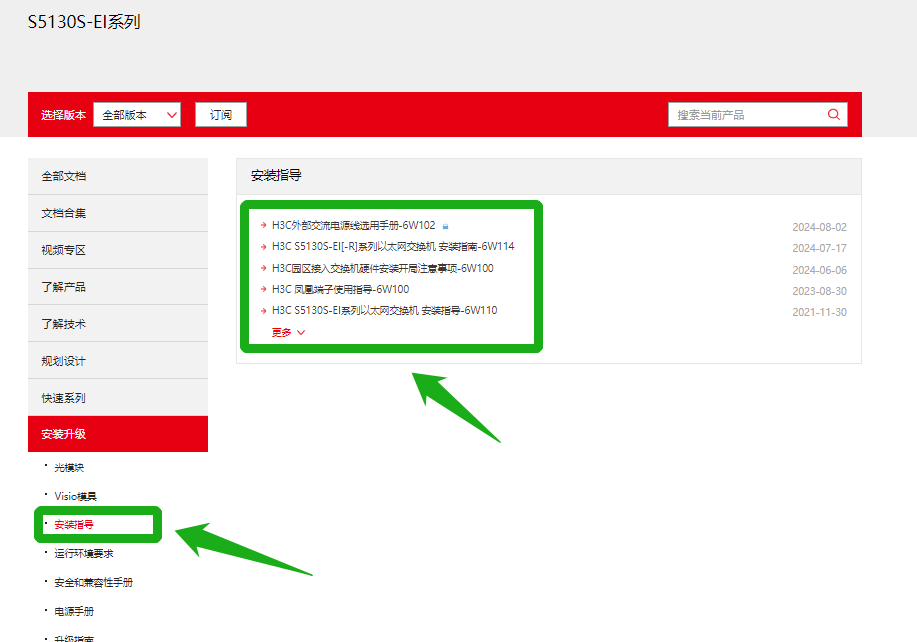Click the 订阅 subscribe button
917x642 pixels.
(x=220, y=115)
